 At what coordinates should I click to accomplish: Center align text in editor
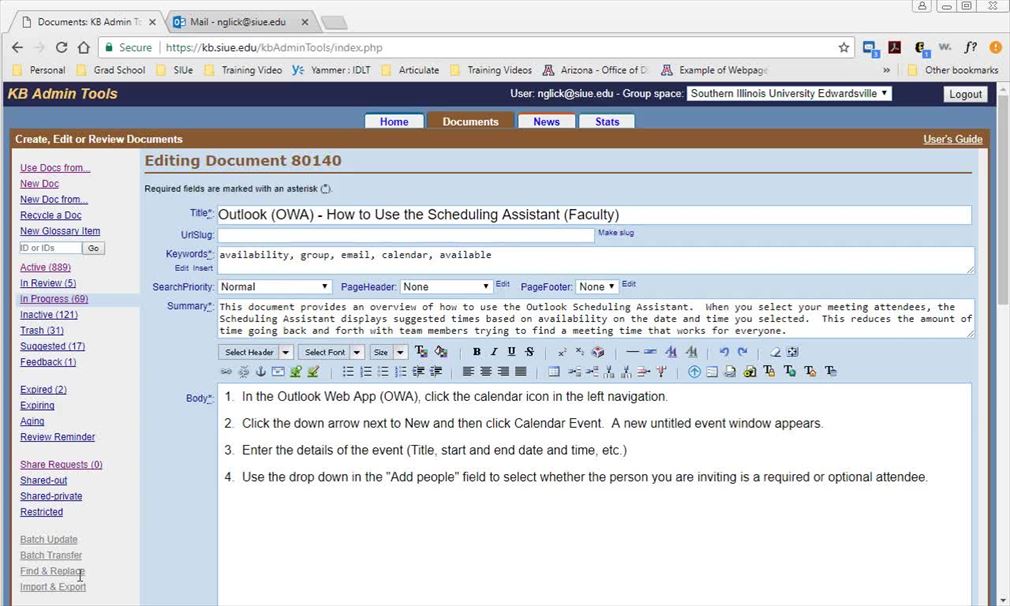tap(485, 372)
